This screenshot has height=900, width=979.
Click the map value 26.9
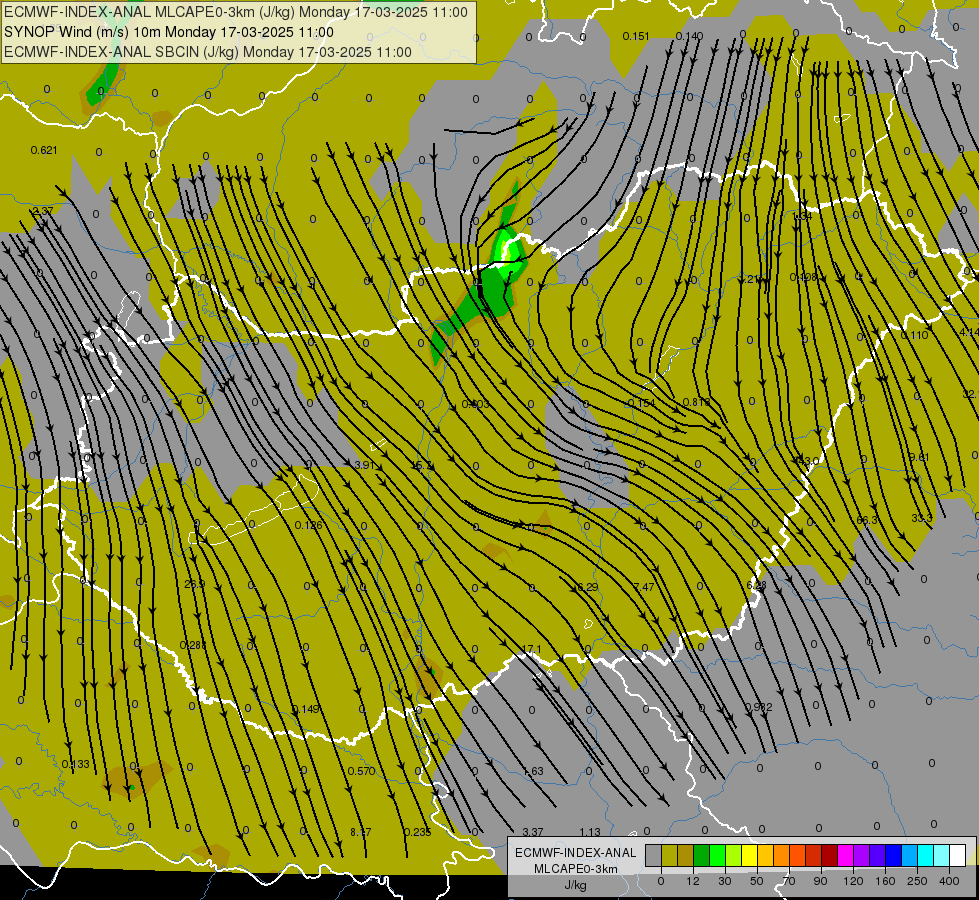(195, 585)
